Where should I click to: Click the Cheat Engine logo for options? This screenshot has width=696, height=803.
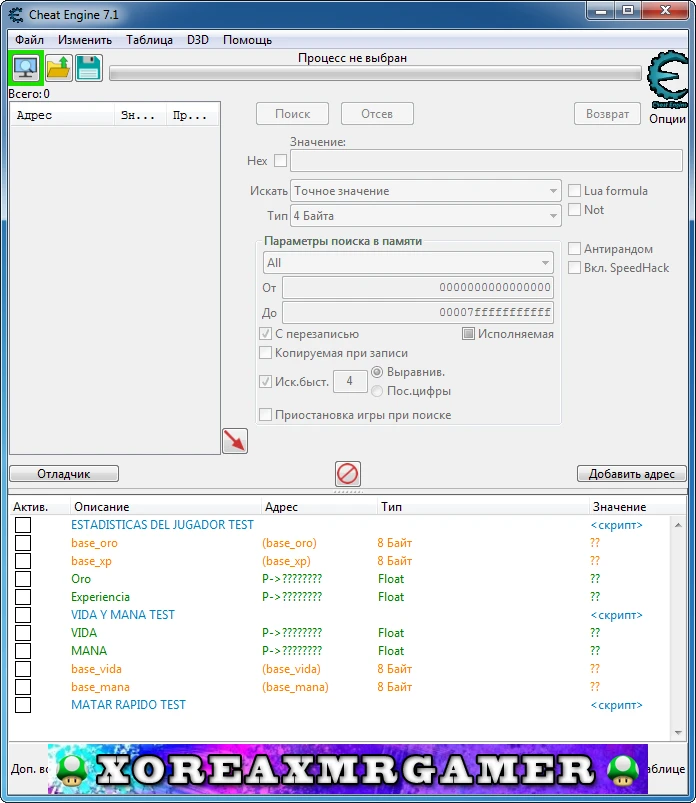point(668,79)
